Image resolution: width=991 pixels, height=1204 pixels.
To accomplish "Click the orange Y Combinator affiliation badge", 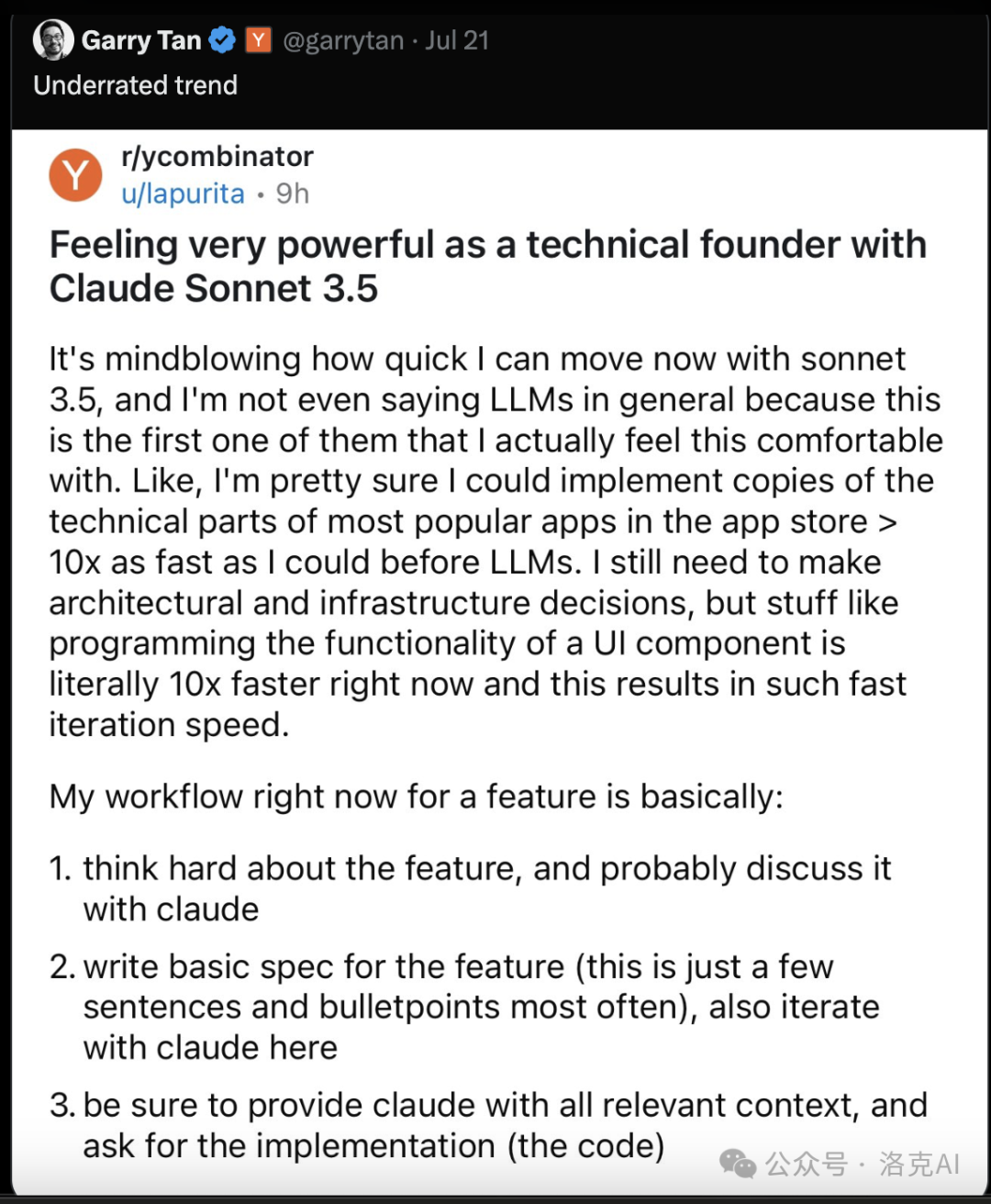I will (259, 40).
